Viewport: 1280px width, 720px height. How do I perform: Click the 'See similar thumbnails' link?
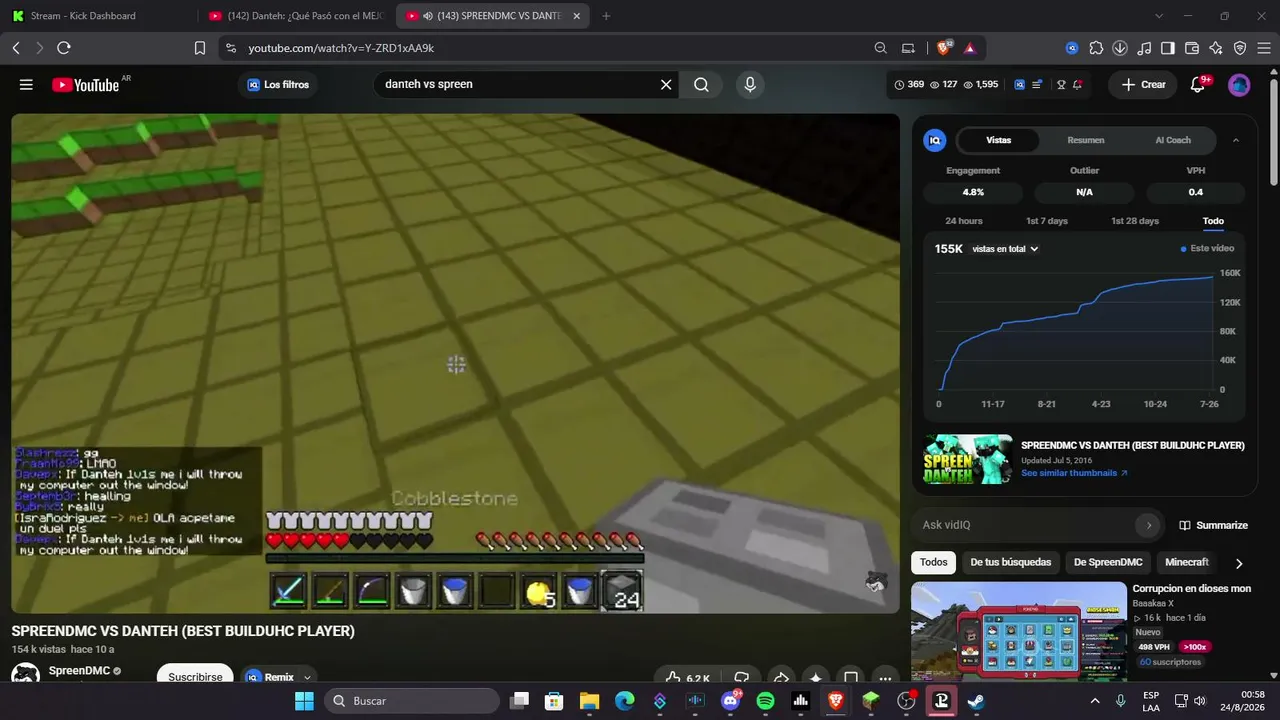pyautogui.click(x=1074, y=473)
